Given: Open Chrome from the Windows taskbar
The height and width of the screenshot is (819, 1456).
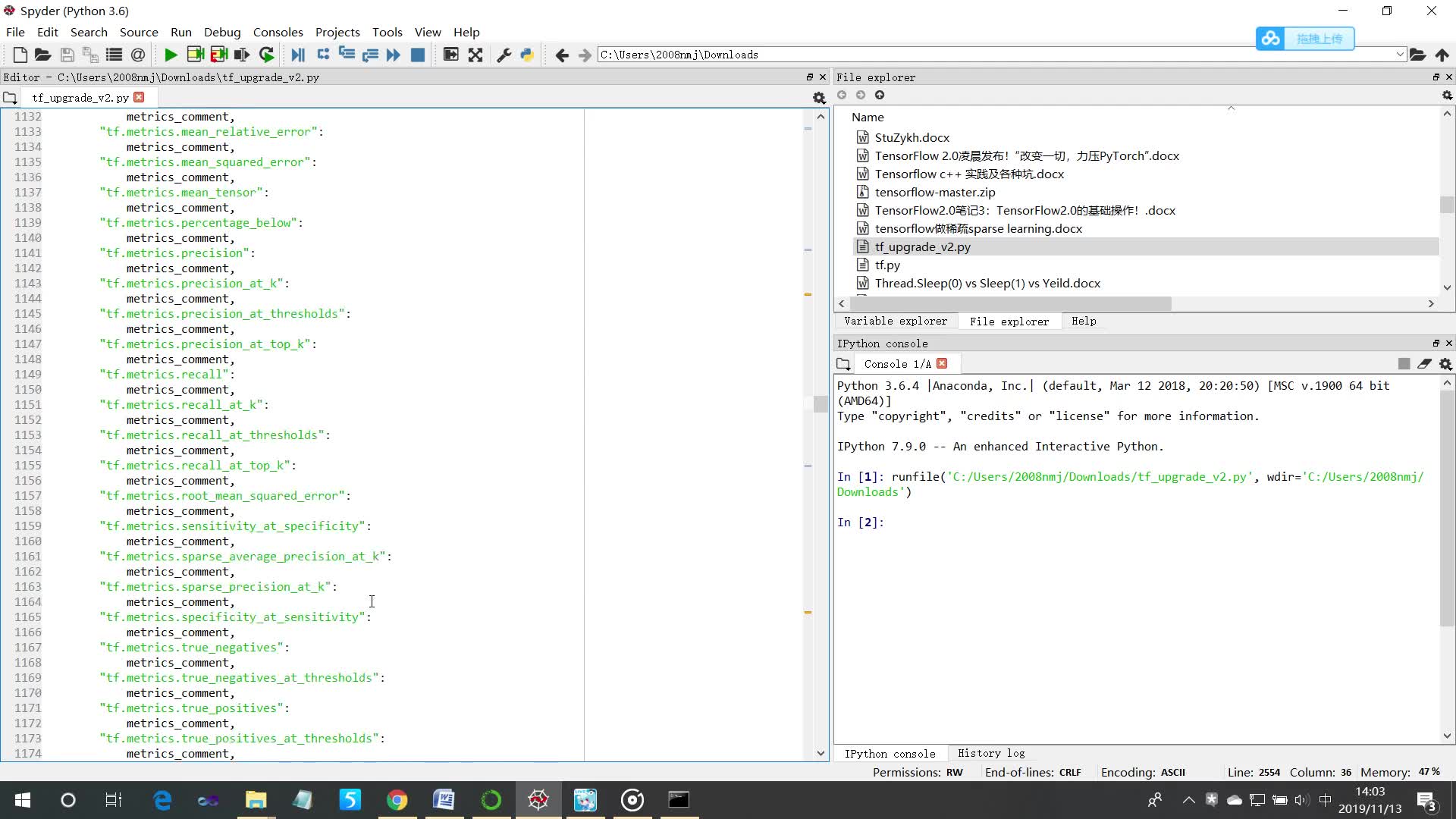Looking at the screenshot, I should click(397, 800).
